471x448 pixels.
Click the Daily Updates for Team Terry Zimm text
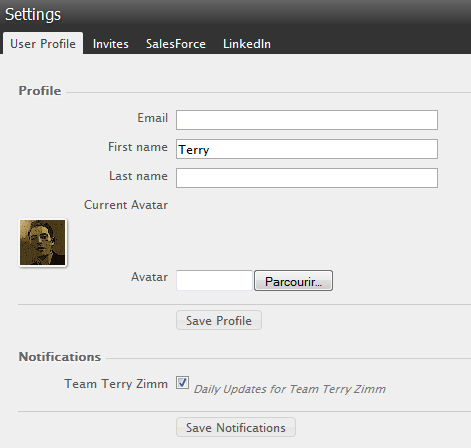(x=290, y=389)
